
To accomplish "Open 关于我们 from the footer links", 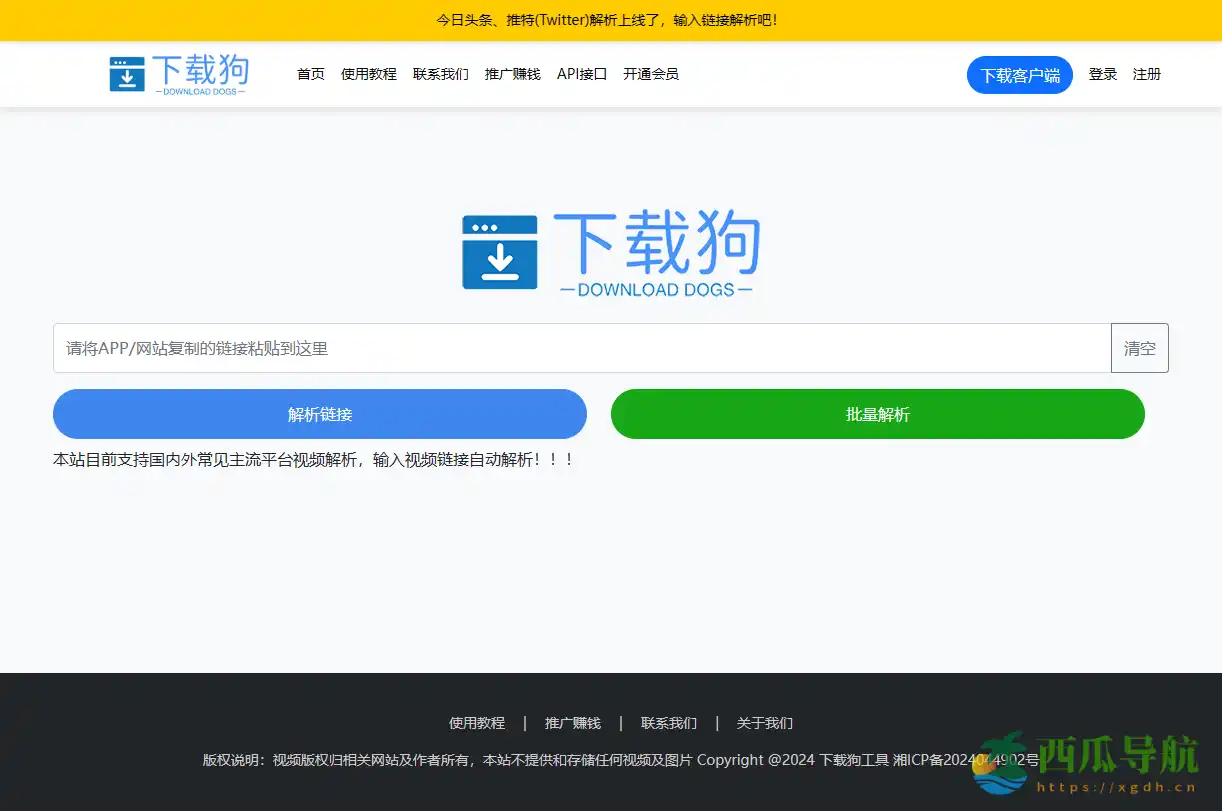I will [x=764, y=722].
